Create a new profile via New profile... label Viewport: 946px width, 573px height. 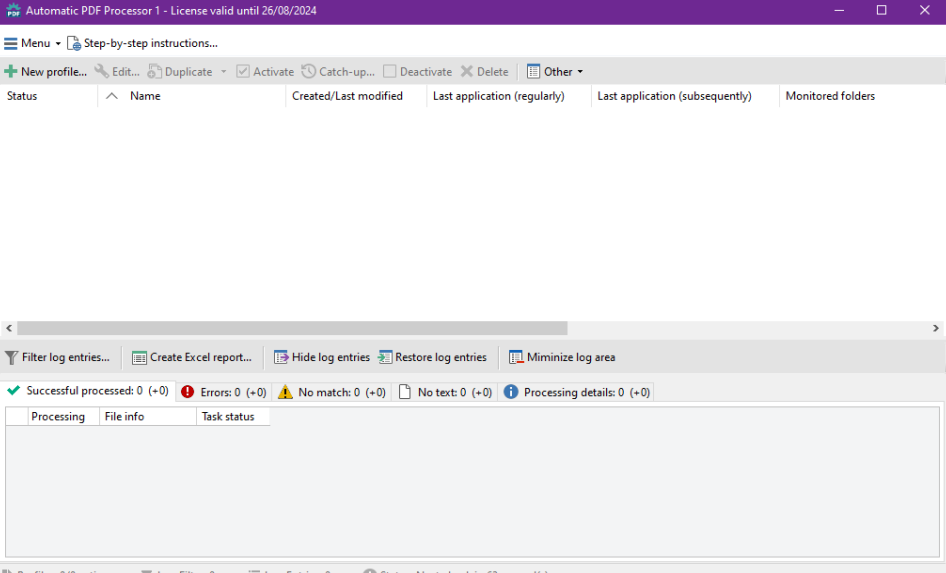coord(54,72)
